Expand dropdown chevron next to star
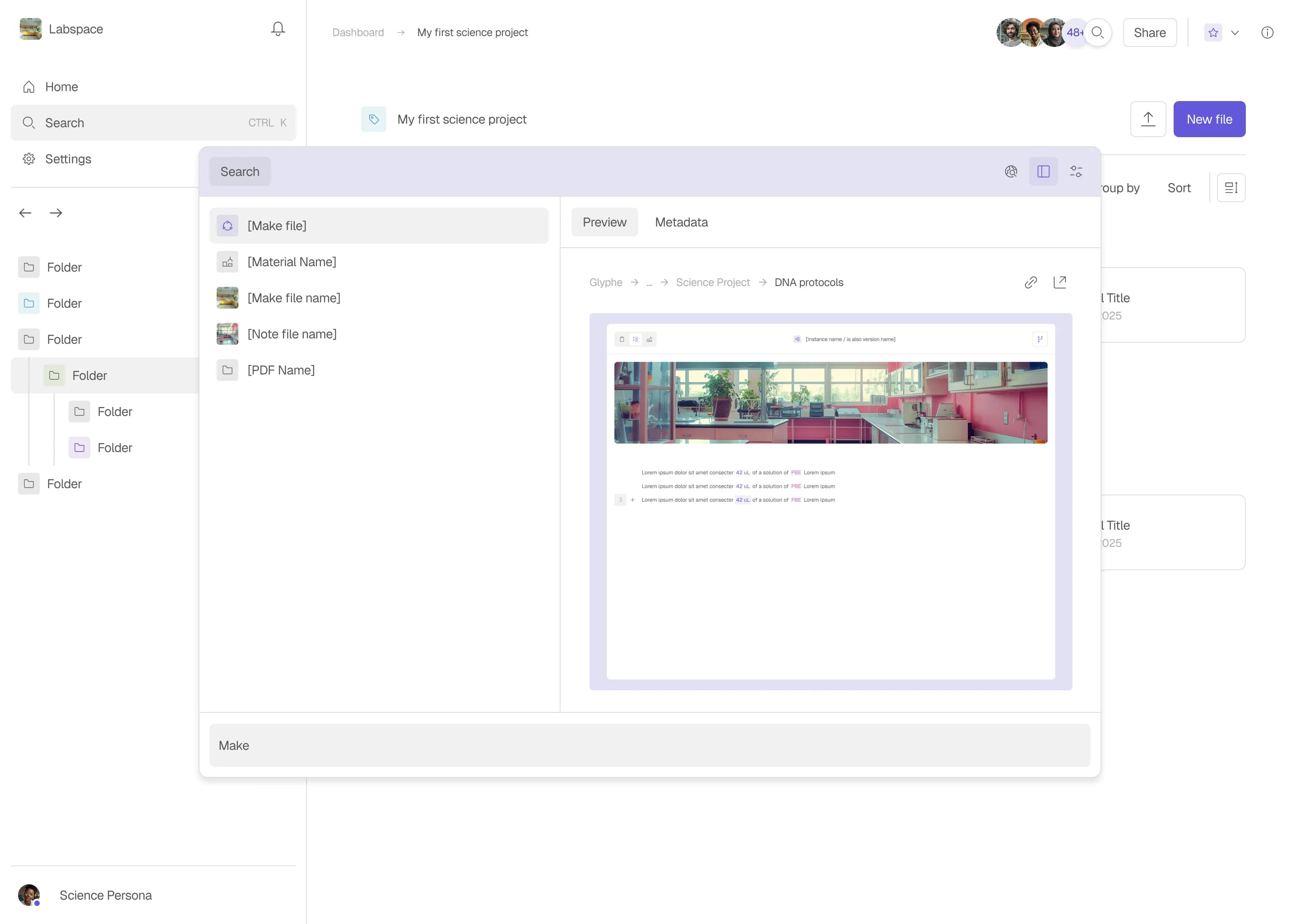 1235,32
